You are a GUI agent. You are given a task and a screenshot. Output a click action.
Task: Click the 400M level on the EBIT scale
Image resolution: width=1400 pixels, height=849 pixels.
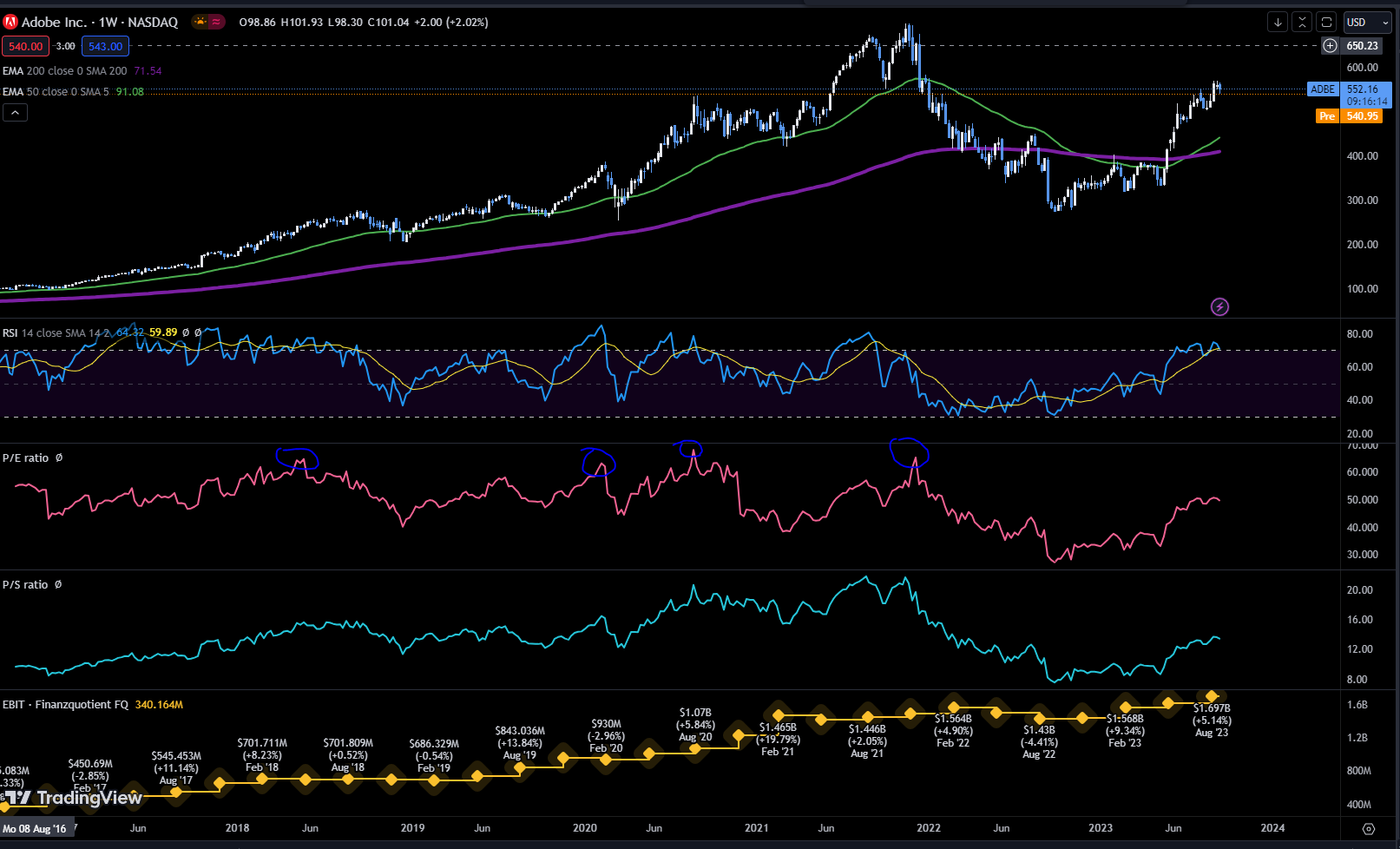coord(1359,805)
